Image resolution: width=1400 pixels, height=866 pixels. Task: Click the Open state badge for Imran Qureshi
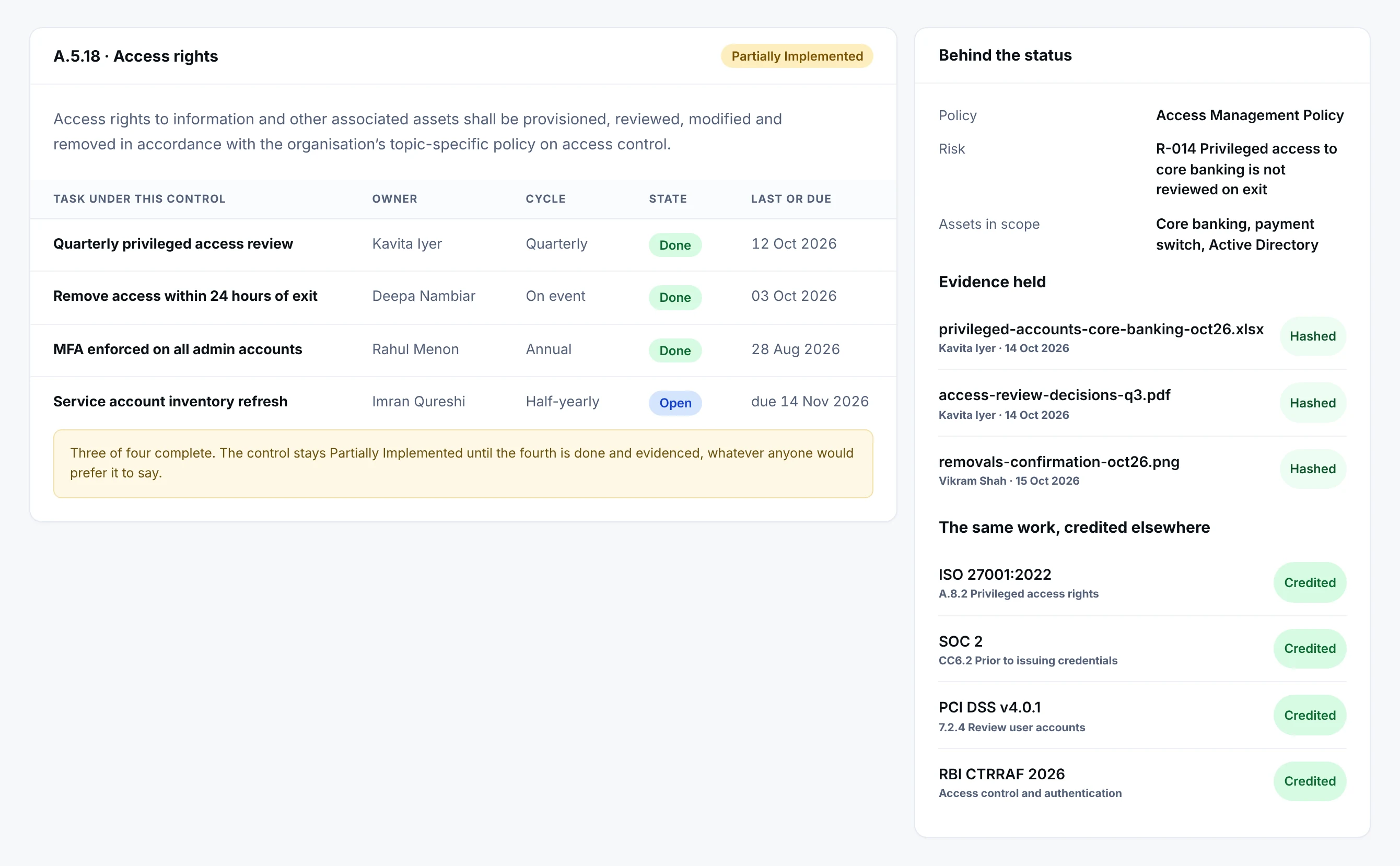point(675,403)
